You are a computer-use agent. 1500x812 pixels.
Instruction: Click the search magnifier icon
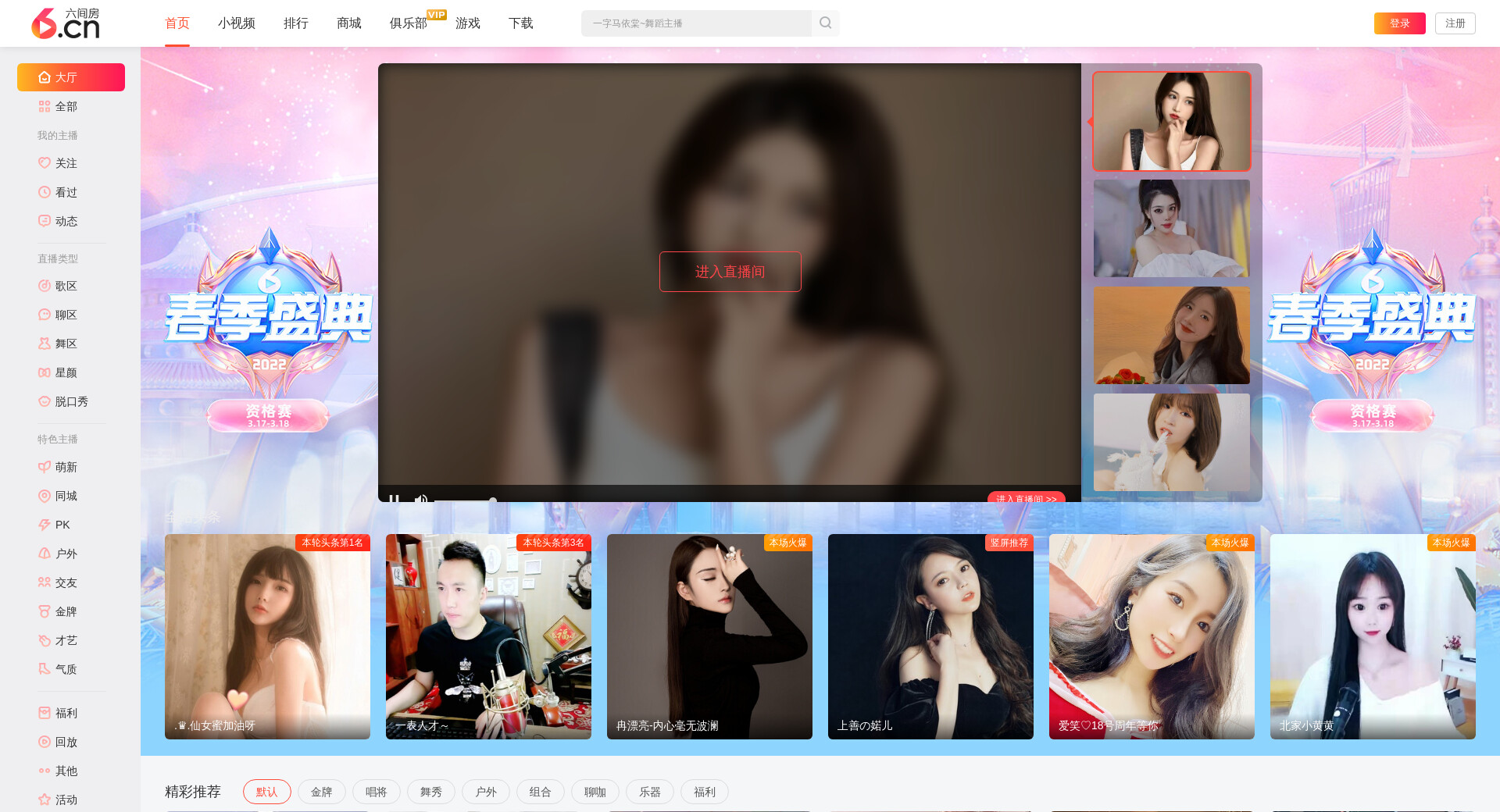(x=825, y=23)
